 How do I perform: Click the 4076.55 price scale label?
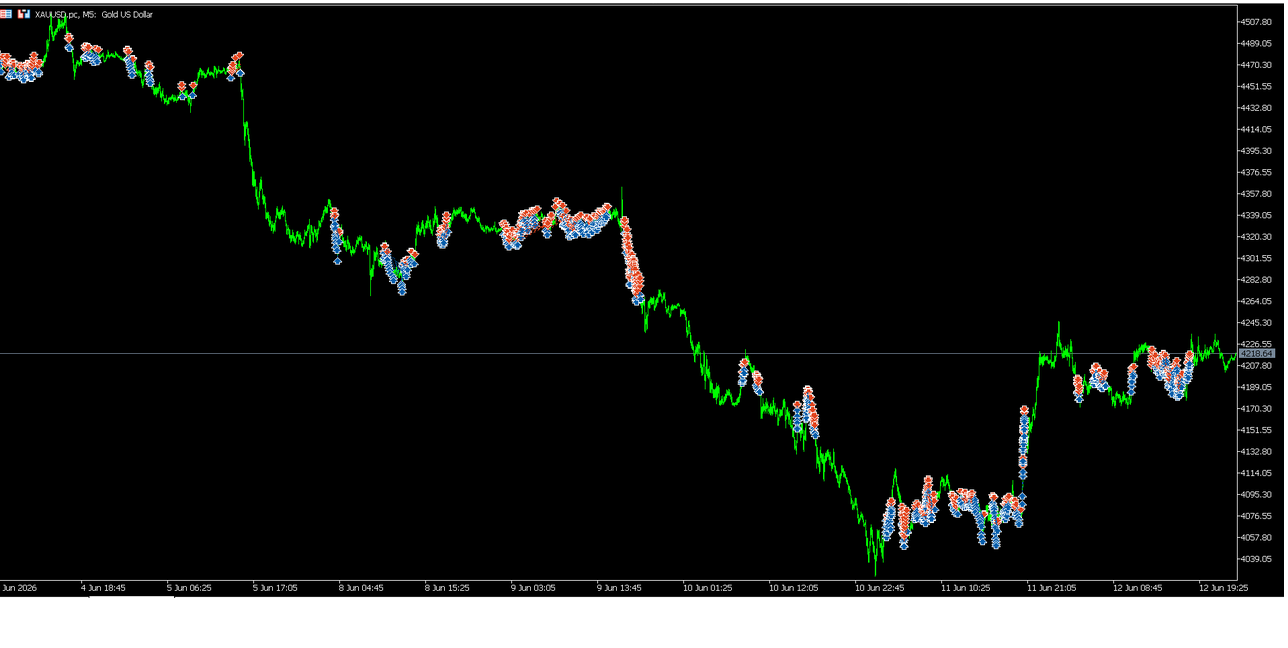click(1257, 516)
